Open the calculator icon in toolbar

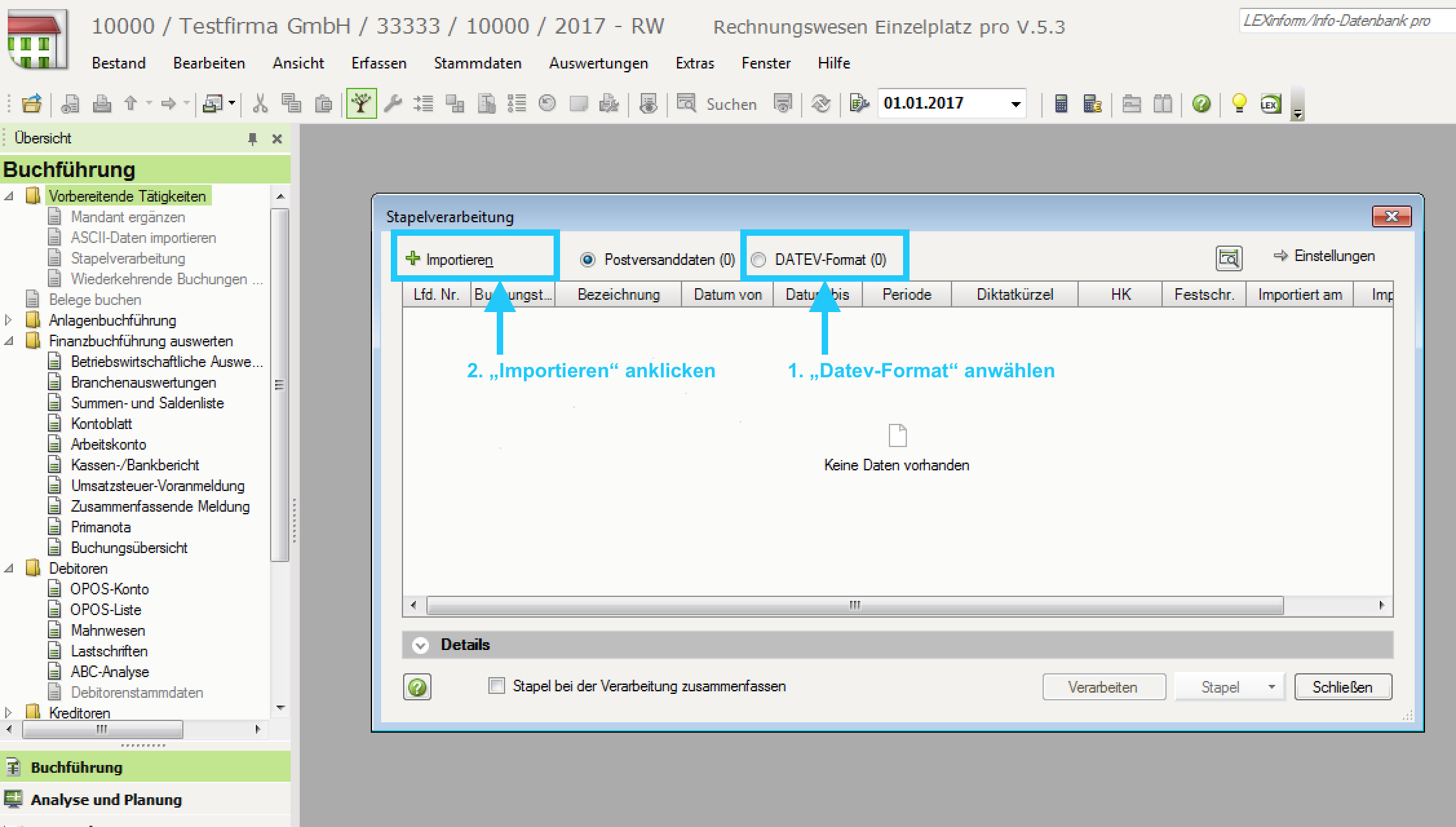pyautogui.click(x=1061, y=103)
